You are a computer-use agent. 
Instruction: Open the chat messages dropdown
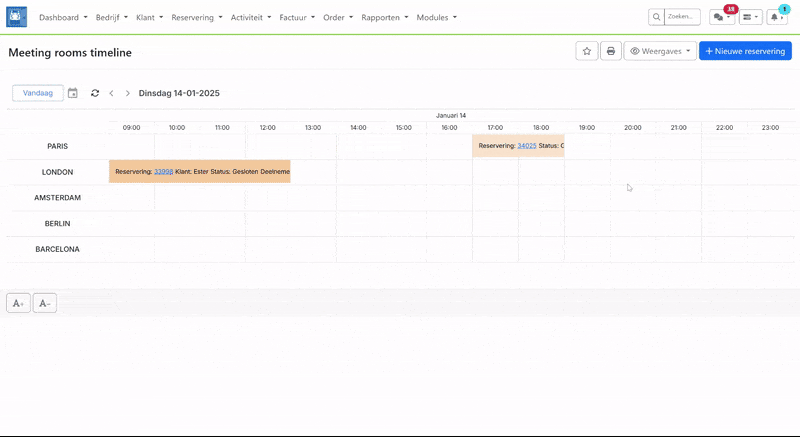point(721,17)
